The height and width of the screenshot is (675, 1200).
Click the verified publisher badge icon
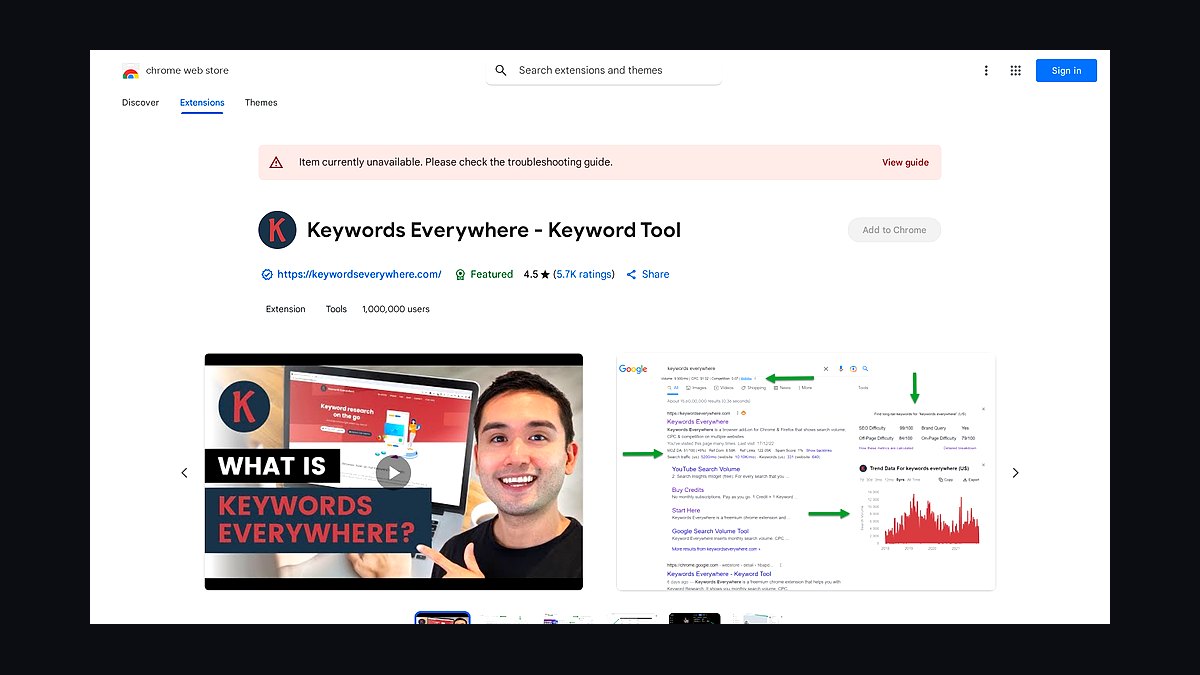(x=267, y=274)
